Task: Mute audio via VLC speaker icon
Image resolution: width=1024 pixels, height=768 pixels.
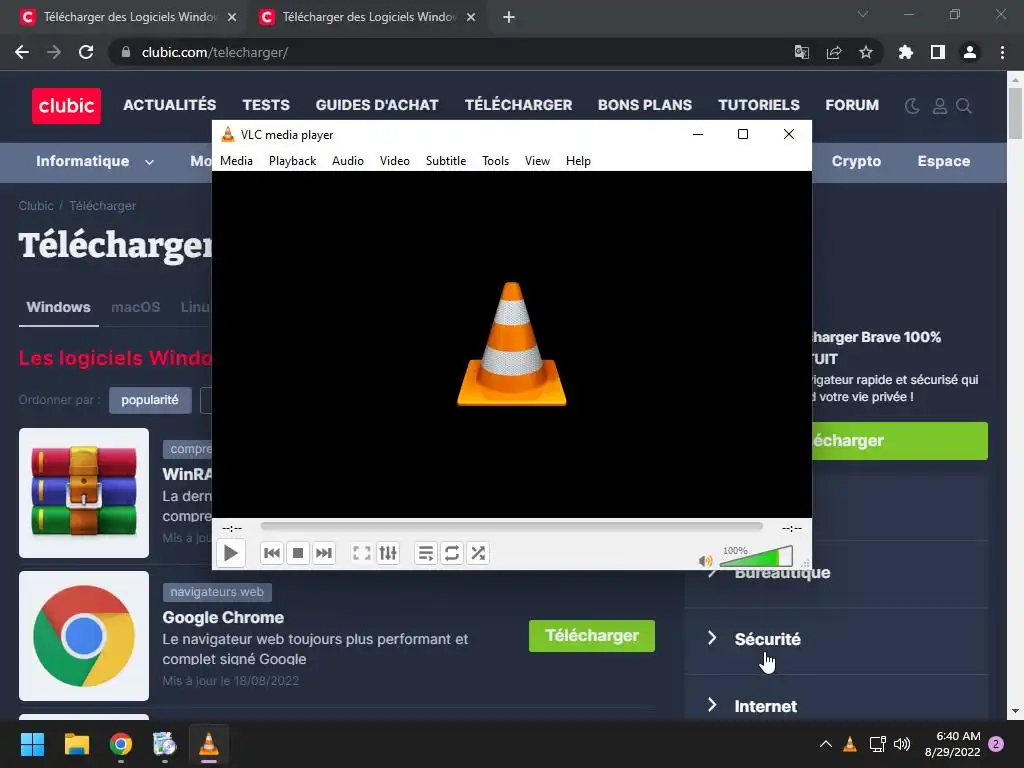Action: click(x=705, y=560)
